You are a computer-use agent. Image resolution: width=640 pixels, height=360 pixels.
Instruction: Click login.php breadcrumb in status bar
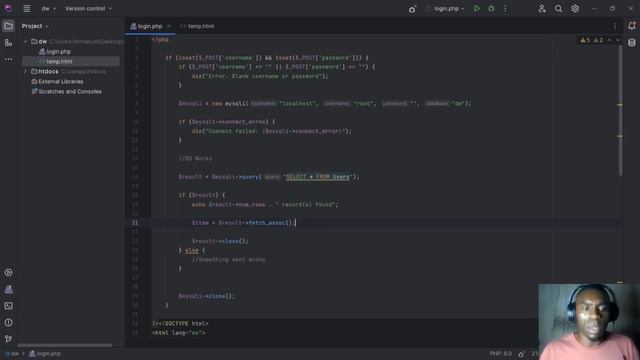click(x=46, y=354)
